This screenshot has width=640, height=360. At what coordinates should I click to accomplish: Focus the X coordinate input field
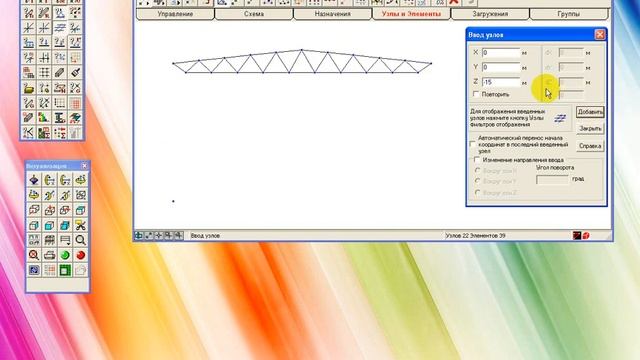(x=501, y=53)
